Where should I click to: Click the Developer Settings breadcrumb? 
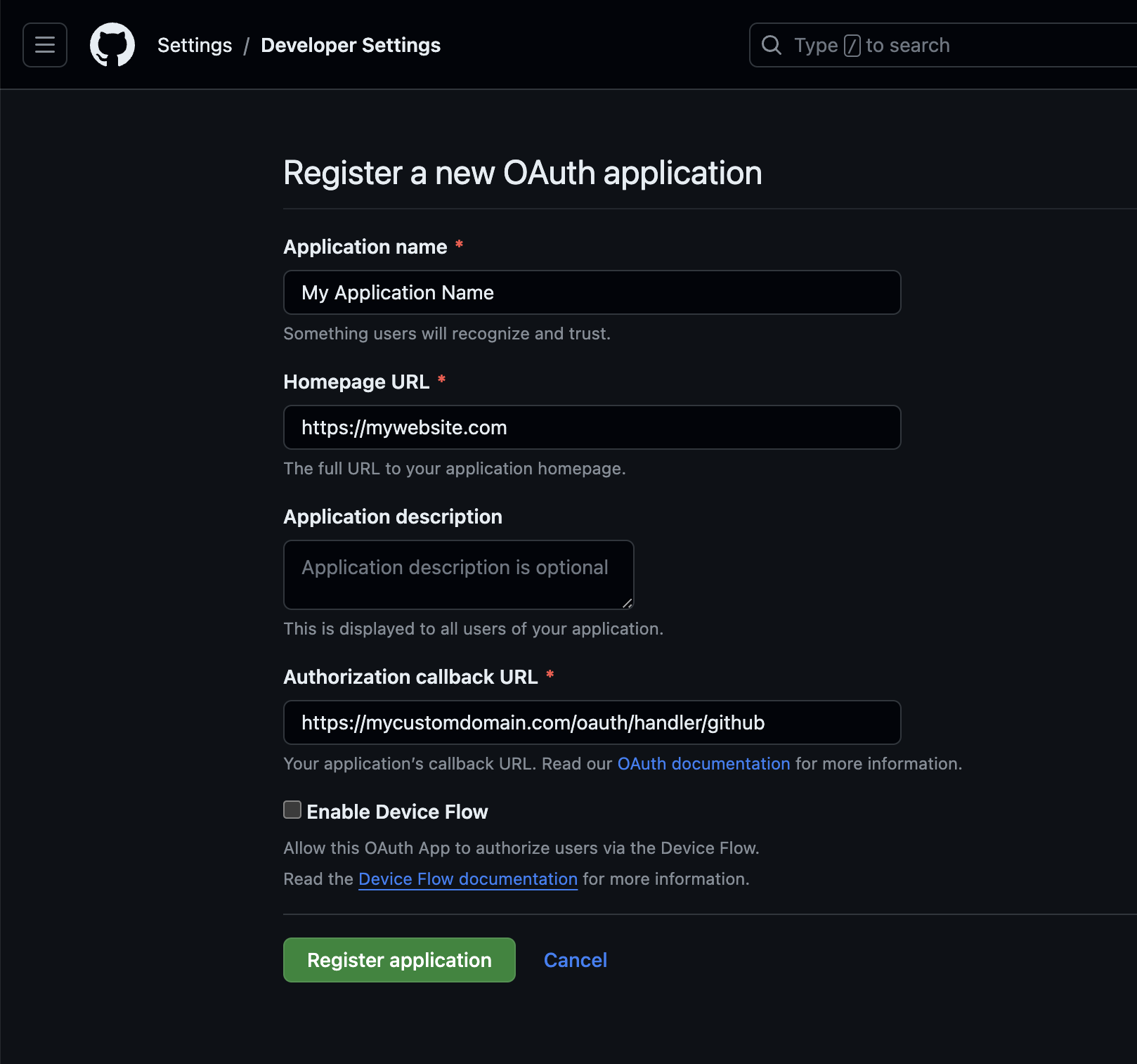(x=350, y=44)
